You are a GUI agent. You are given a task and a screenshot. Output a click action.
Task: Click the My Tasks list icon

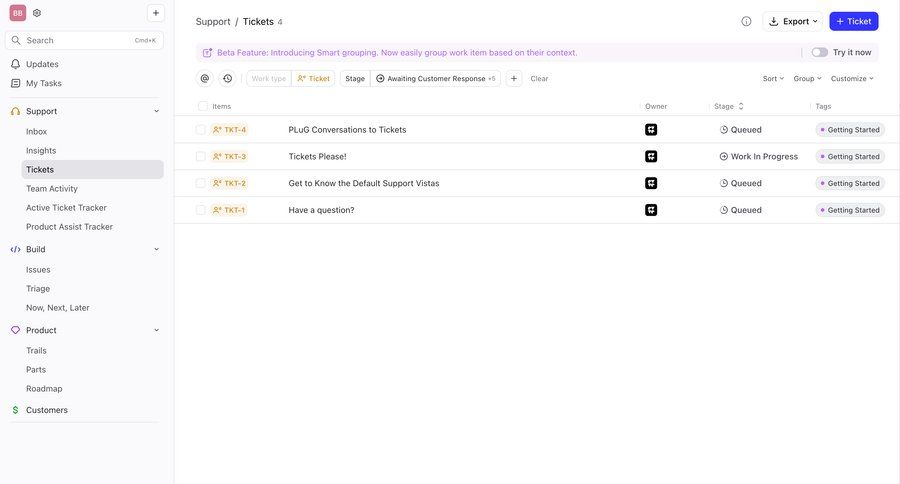pyautogui.click(x=15, y=83)
